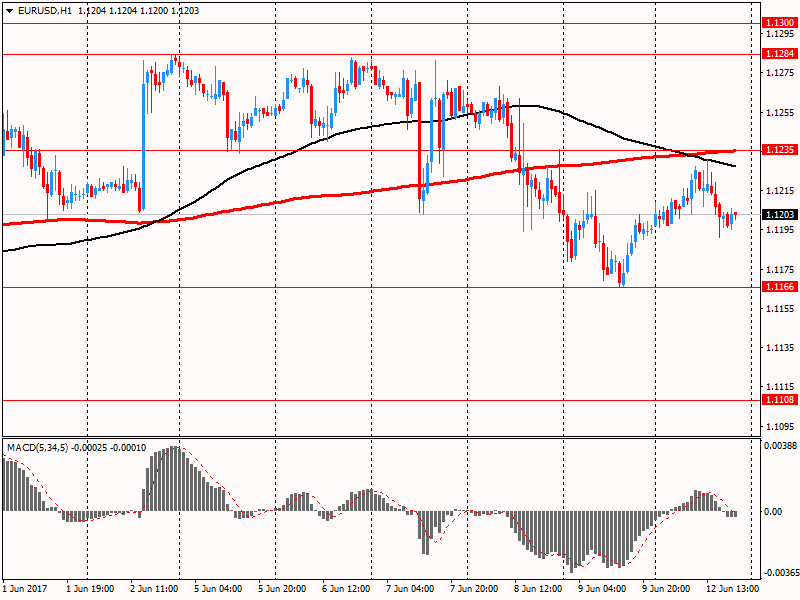Click the 2 Jun 11:00 time axis label
The width and height of the screenshot is (800, 600).
coord(155,589)
